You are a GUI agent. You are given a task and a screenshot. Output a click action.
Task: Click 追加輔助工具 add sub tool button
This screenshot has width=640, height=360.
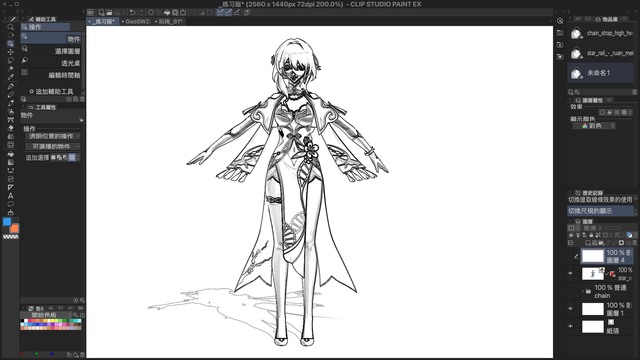(x=51, y=91)
